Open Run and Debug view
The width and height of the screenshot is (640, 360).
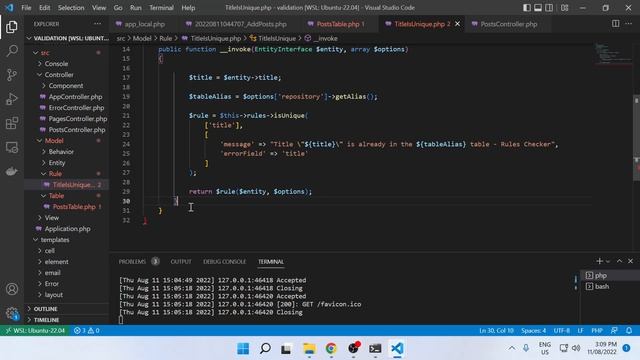[x=12, y=99]
